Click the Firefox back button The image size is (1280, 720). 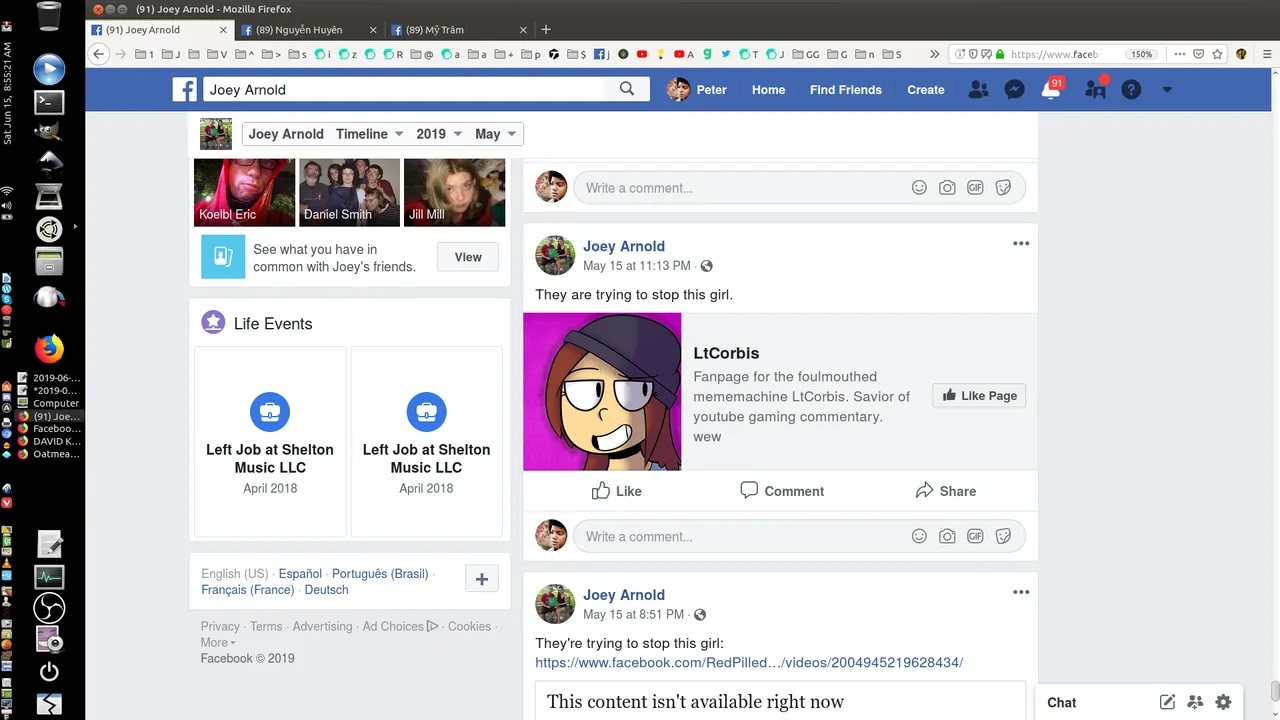pyautogui.click(x=98, y=54)
